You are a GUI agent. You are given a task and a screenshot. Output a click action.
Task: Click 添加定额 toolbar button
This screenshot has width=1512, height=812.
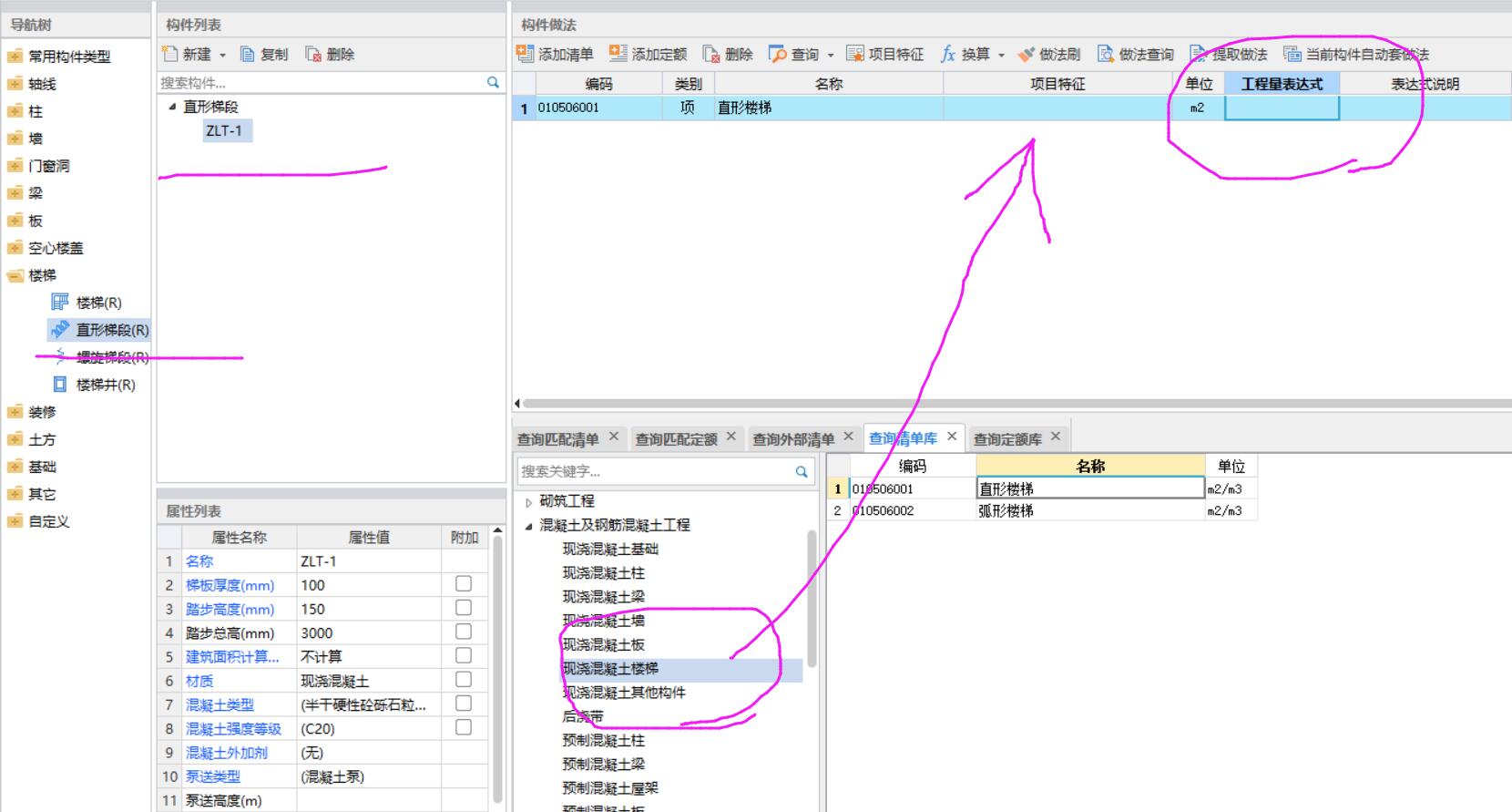coord(648,55)
